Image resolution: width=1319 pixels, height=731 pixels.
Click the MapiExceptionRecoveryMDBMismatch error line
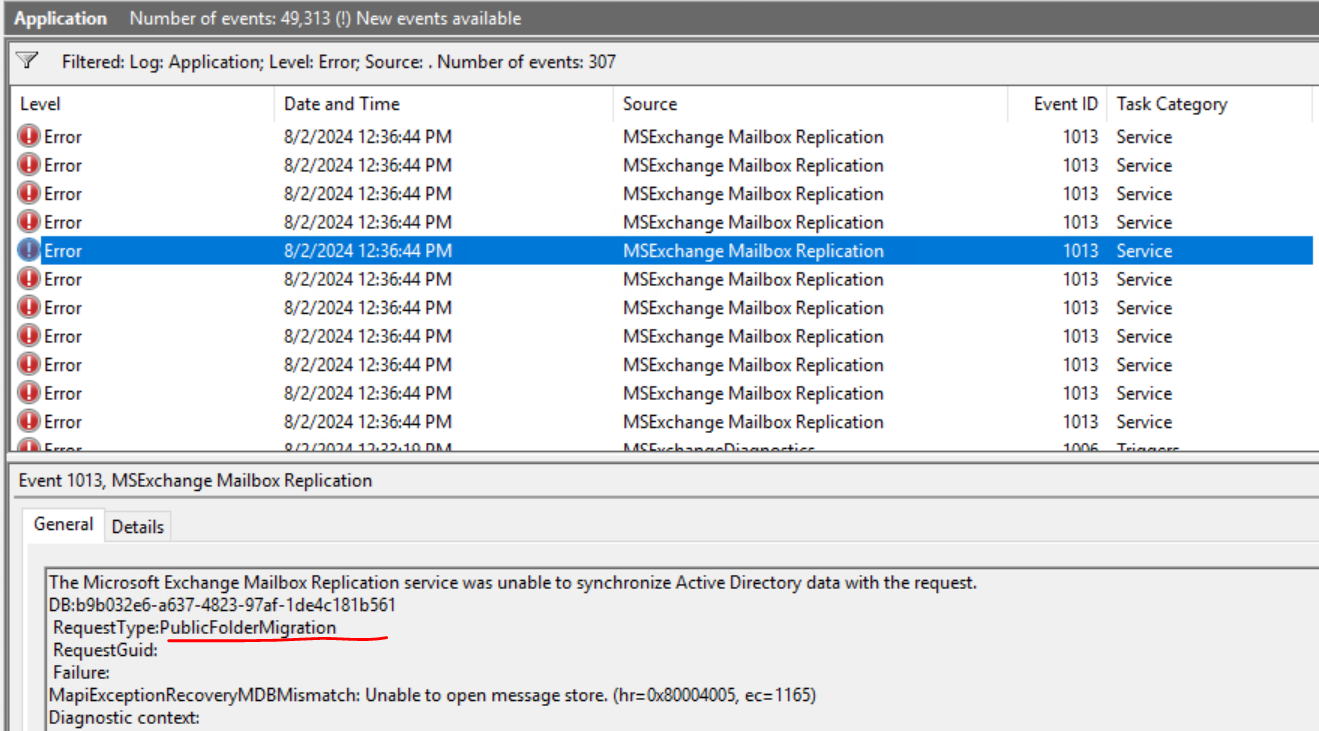pos(432,695)
